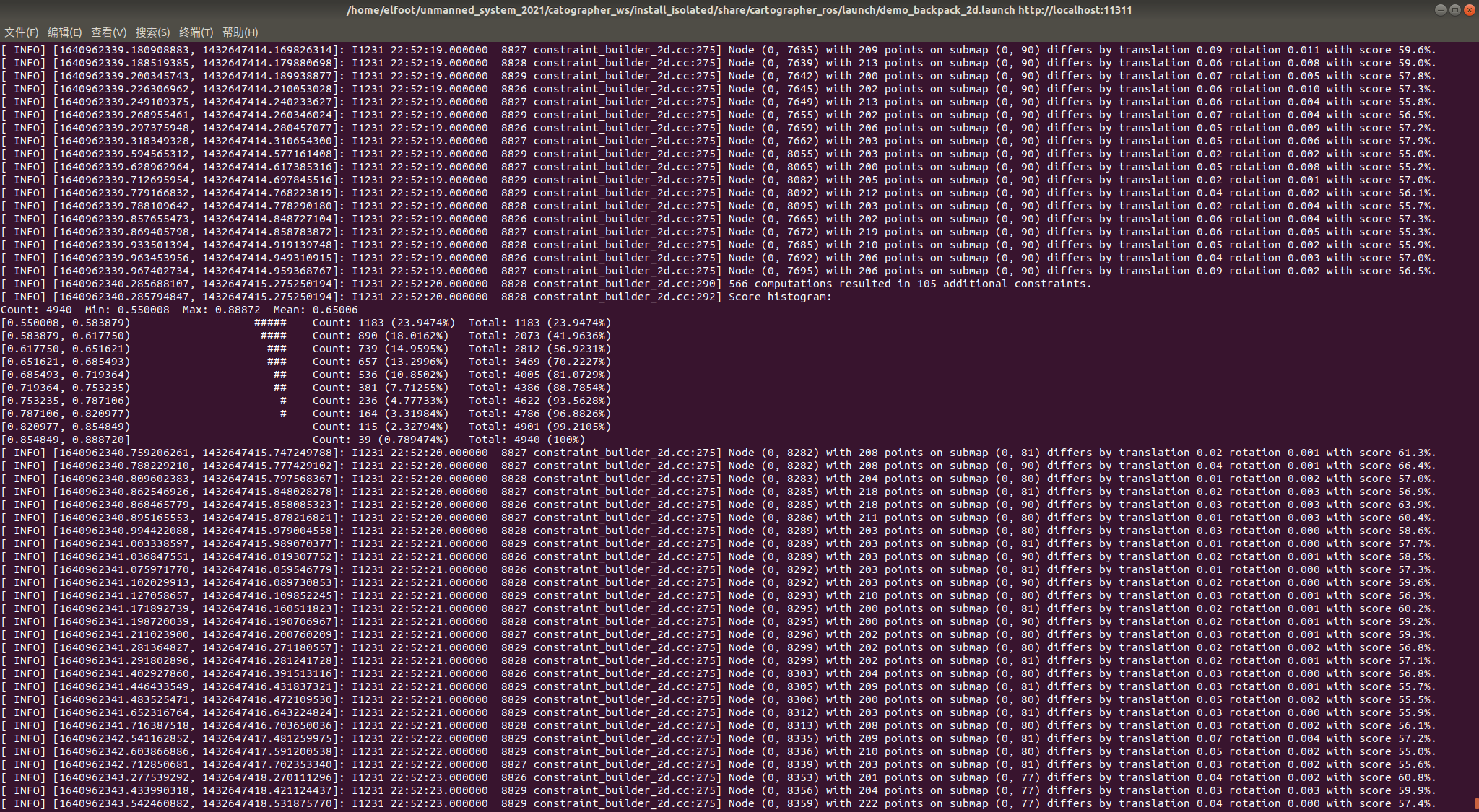Click the demo_backpack_2d.launch window title text
This screenshot has width=1479, height=812.
739,10
